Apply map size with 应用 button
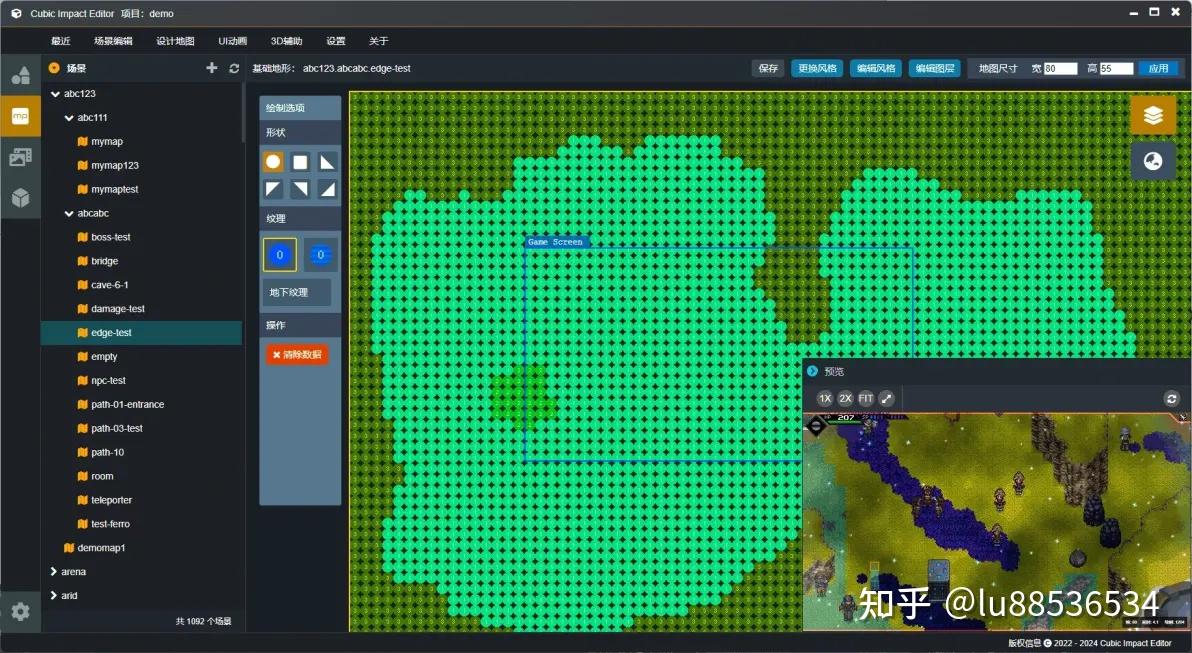 (x=1159, y=68)
